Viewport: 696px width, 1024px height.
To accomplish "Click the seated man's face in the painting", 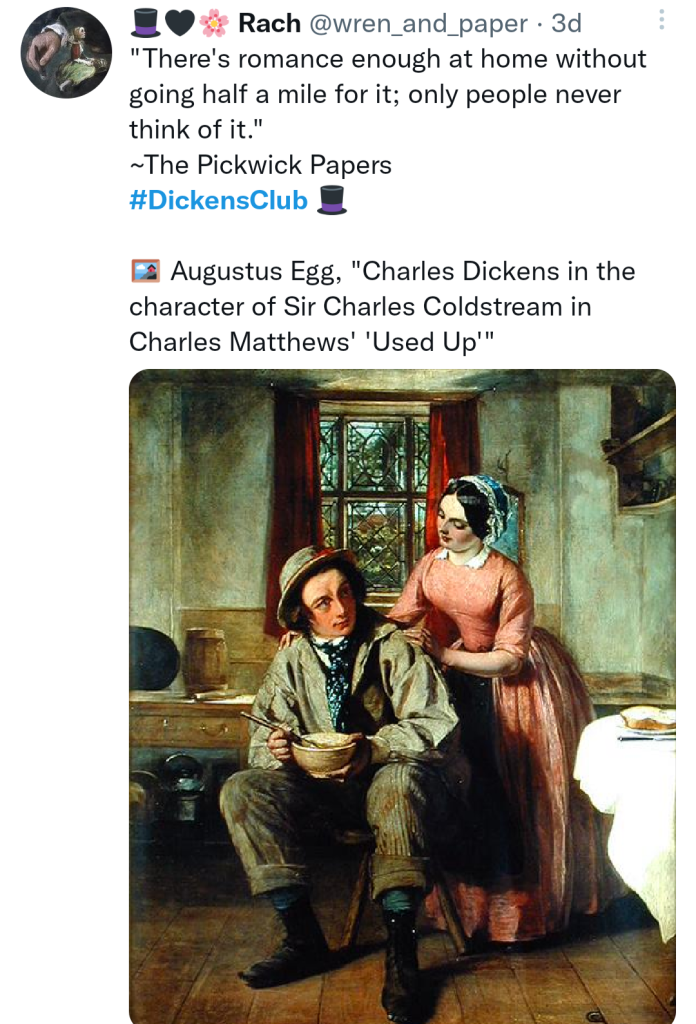I will [330, 607].
